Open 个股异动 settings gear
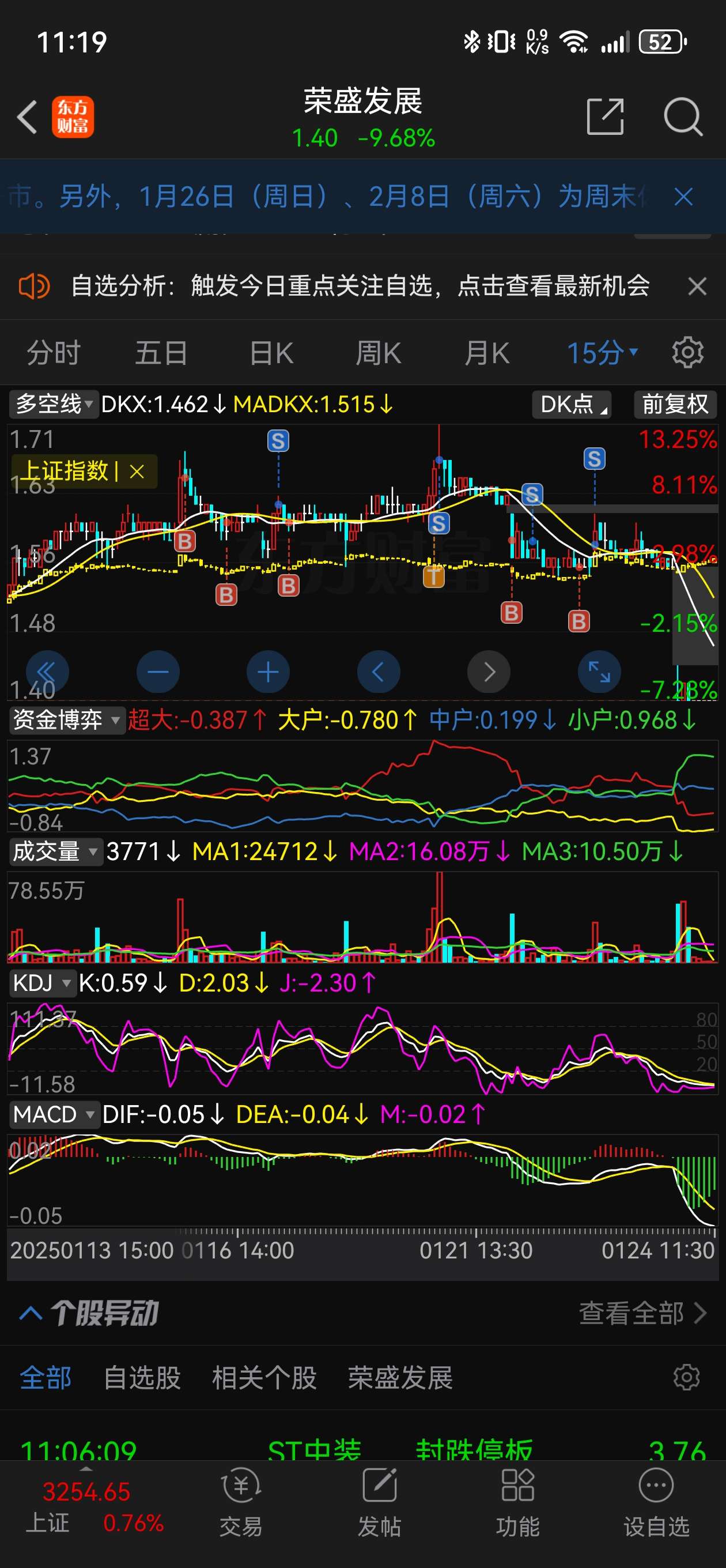 686,1378
